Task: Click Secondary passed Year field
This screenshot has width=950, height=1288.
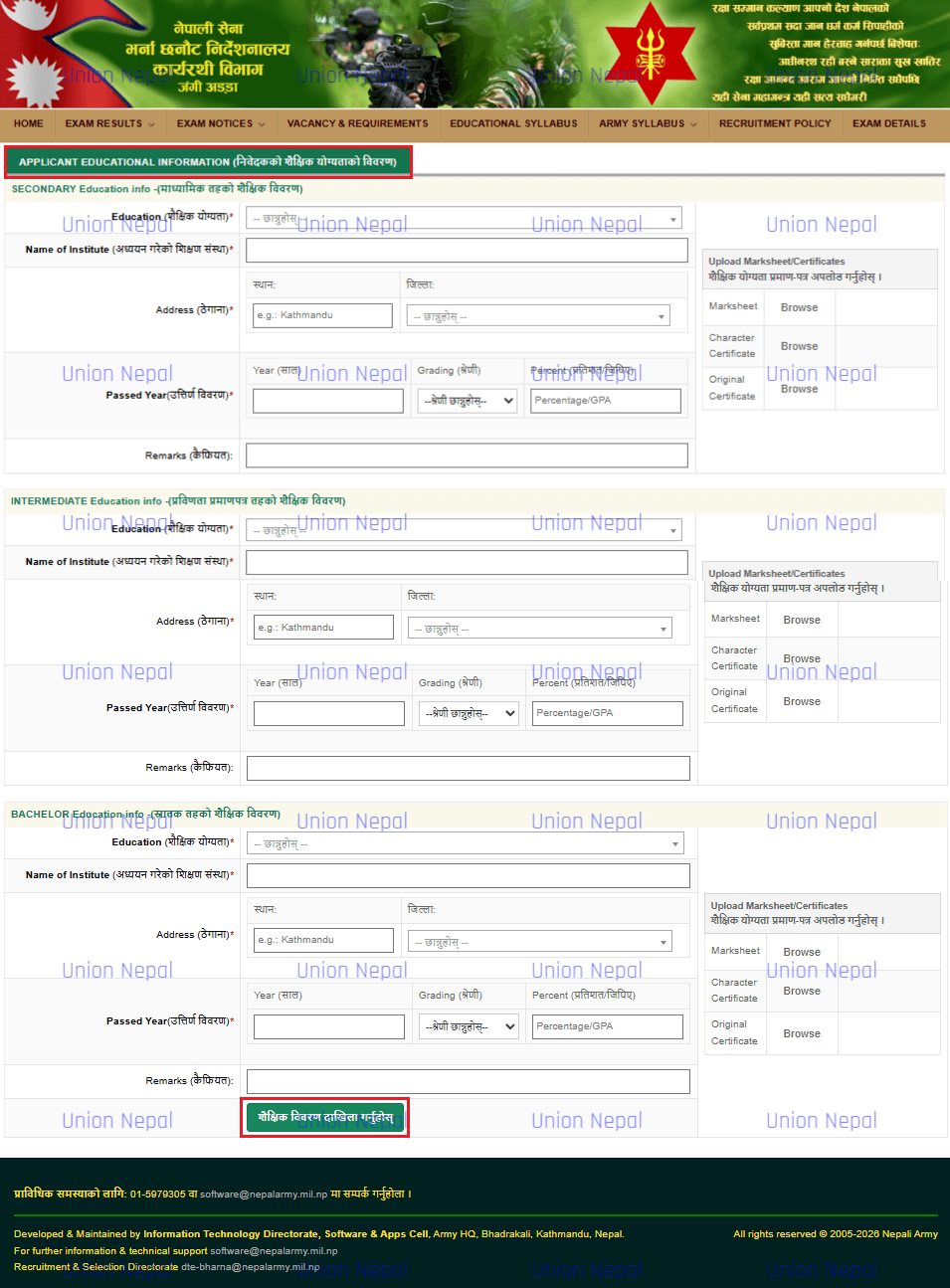Action: coord(328,401)
